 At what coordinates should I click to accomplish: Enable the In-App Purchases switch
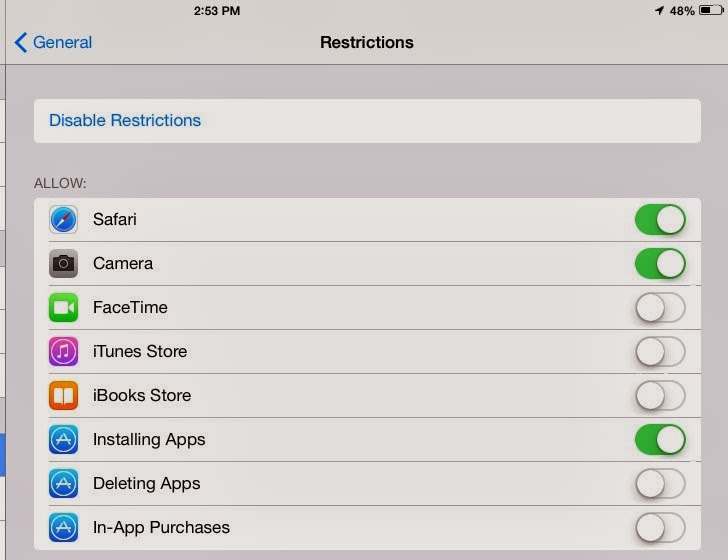[660, 527]
